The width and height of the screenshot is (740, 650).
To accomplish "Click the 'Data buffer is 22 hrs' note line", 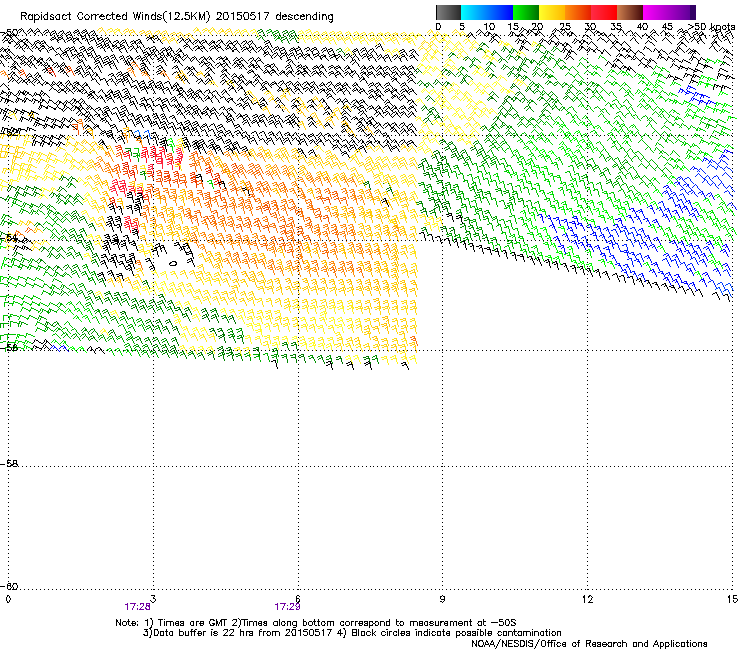I will coord(352,633).
